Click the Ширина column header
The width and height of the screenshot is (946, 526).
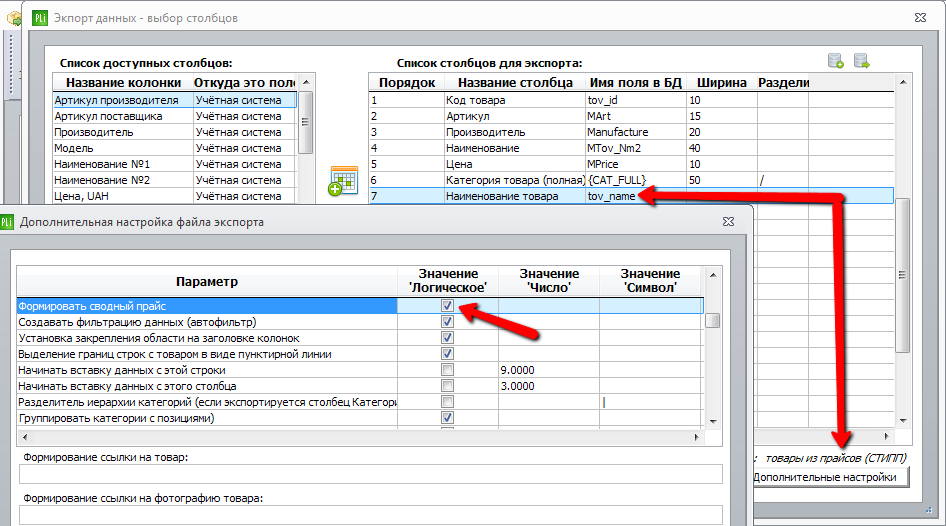click(722, 83)
